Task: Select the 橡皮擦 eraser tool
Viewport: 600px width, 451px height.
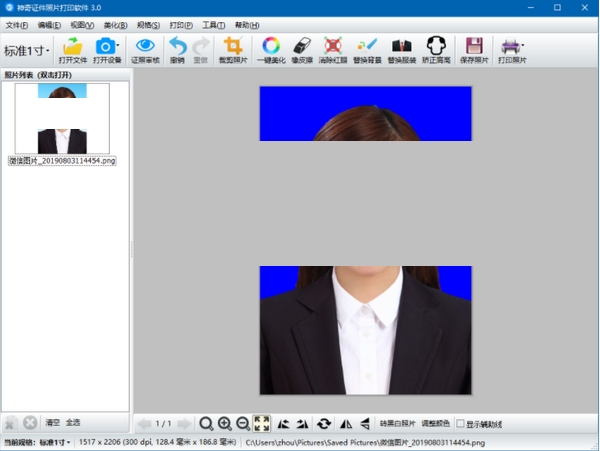Action: 303,47
